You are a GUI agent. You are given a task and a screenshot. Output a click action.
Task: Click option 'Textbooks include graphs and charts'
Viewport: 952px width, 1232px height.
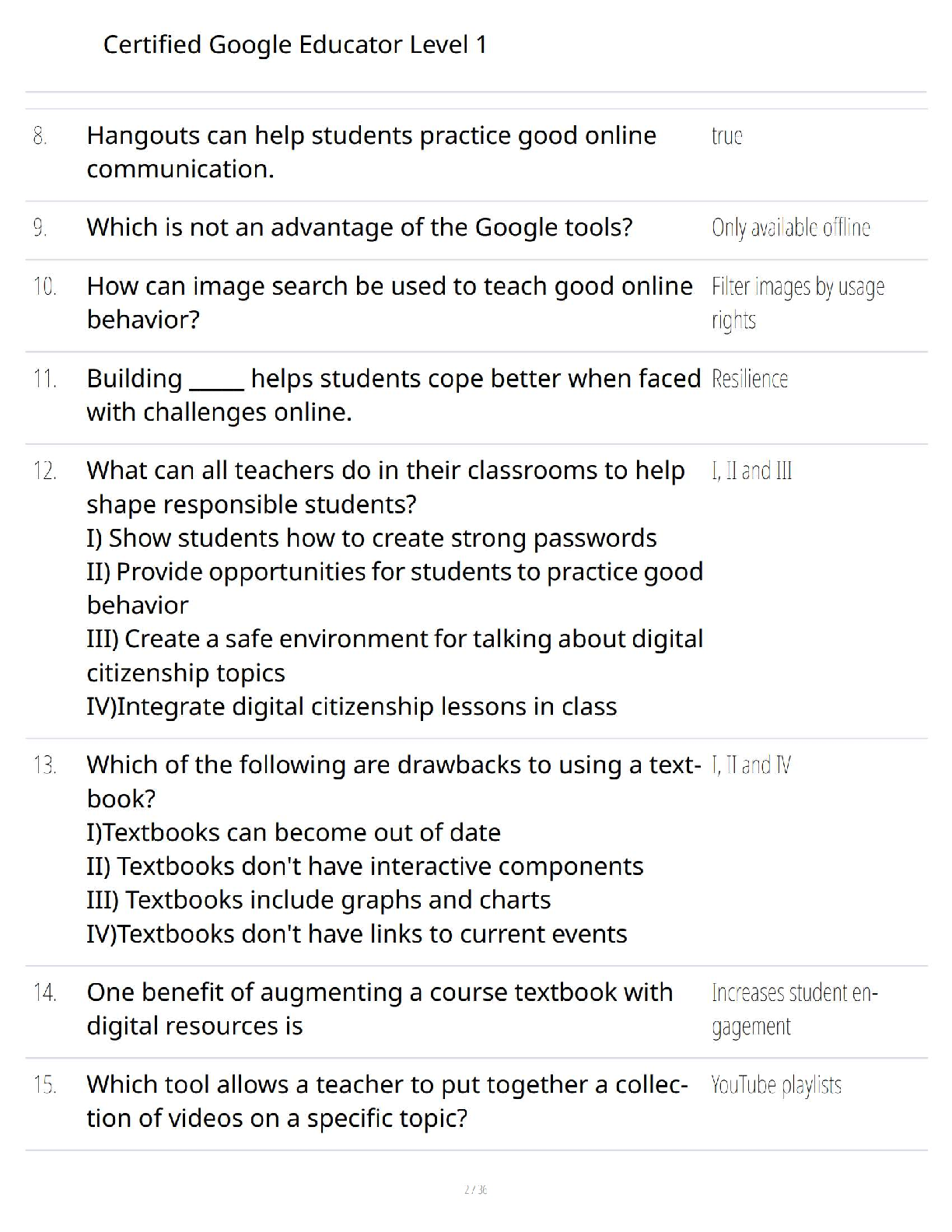click(x=319, y=900)
